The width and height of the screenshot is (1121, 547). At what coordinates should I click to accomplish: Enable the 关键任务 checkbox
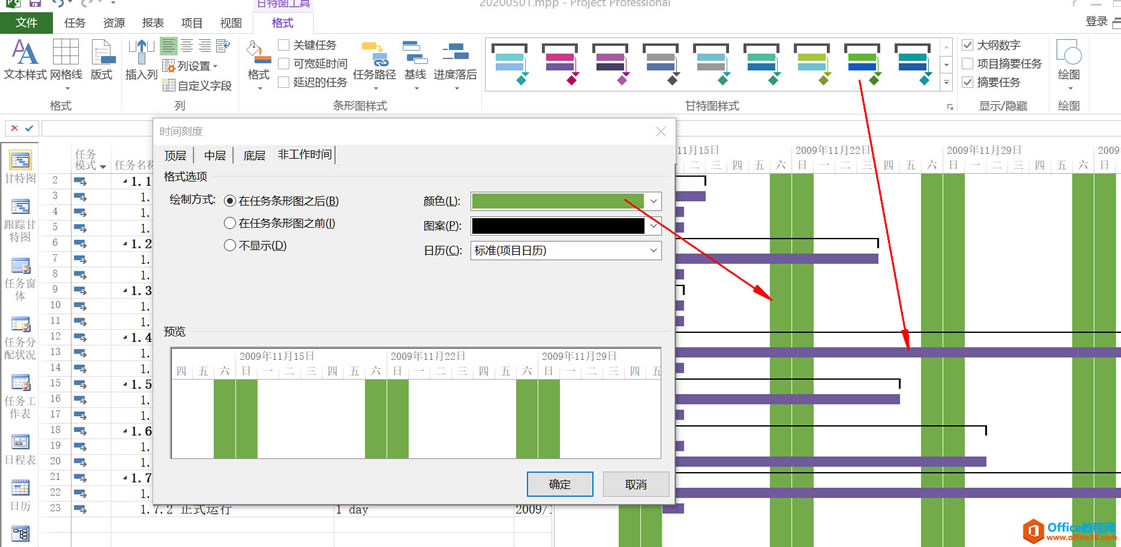click(x=285, y=45)
